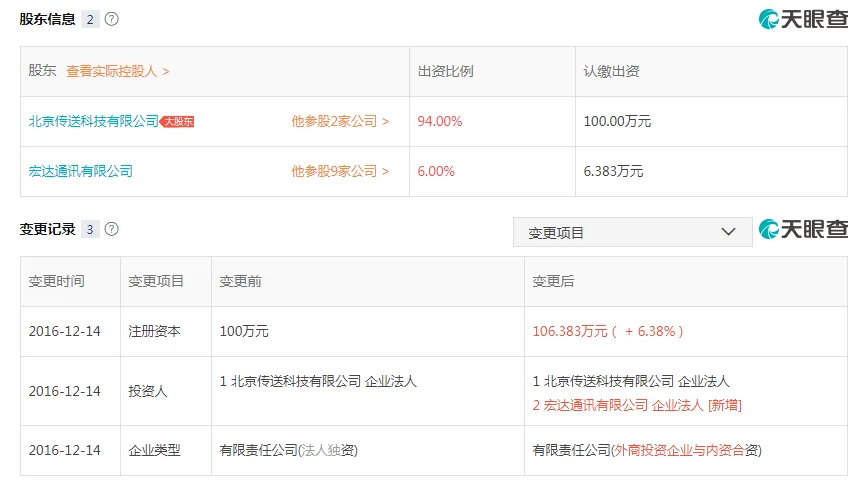Select the date in the 企业类型 row
This screenshot has height=486, width=857.
[x=64, y=450]
